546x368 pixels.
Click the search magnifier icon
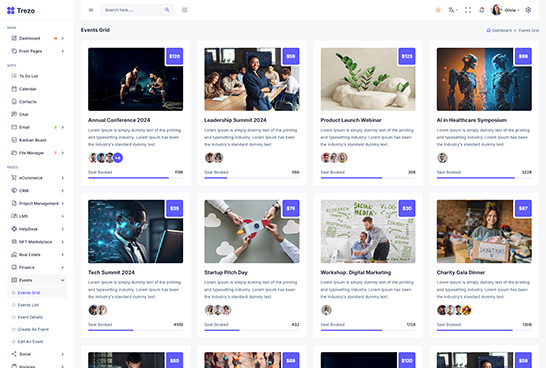pos(167,10)
